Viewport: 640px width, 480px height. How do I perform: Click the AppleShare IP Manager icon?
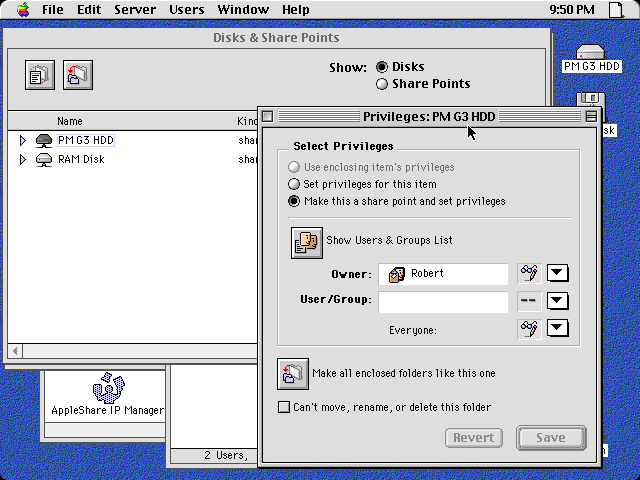click(x=108, y=387)
